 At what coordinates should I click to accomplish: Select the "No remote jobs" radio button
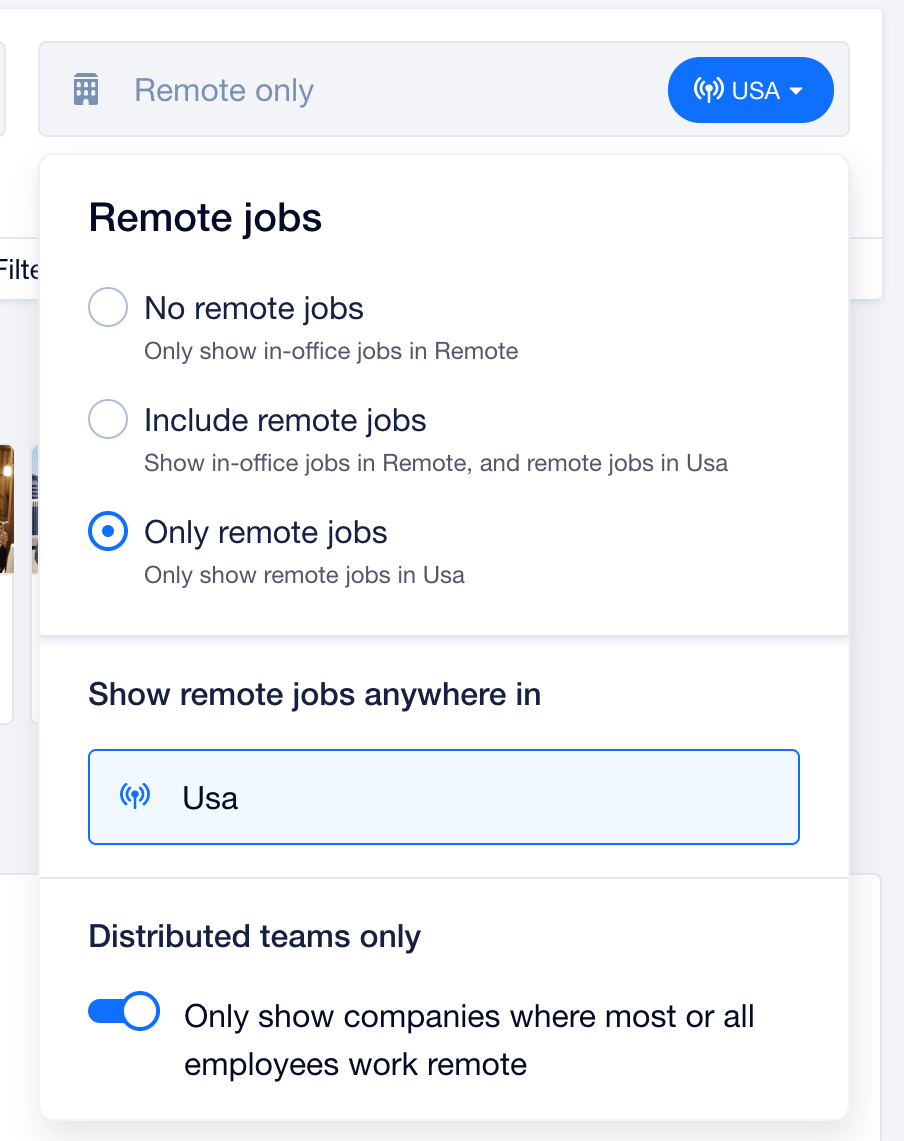pyautogui.click(x=107, y=307)
